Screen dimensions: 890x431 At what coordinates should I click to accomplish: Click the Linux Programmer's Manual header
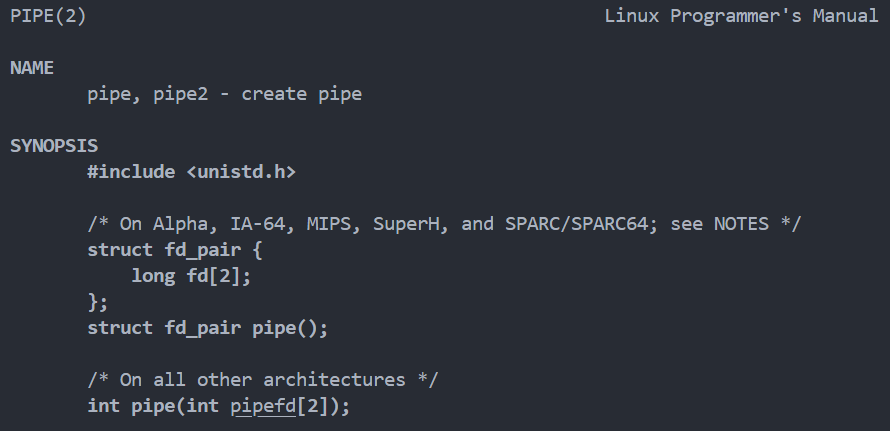(741, 16)
